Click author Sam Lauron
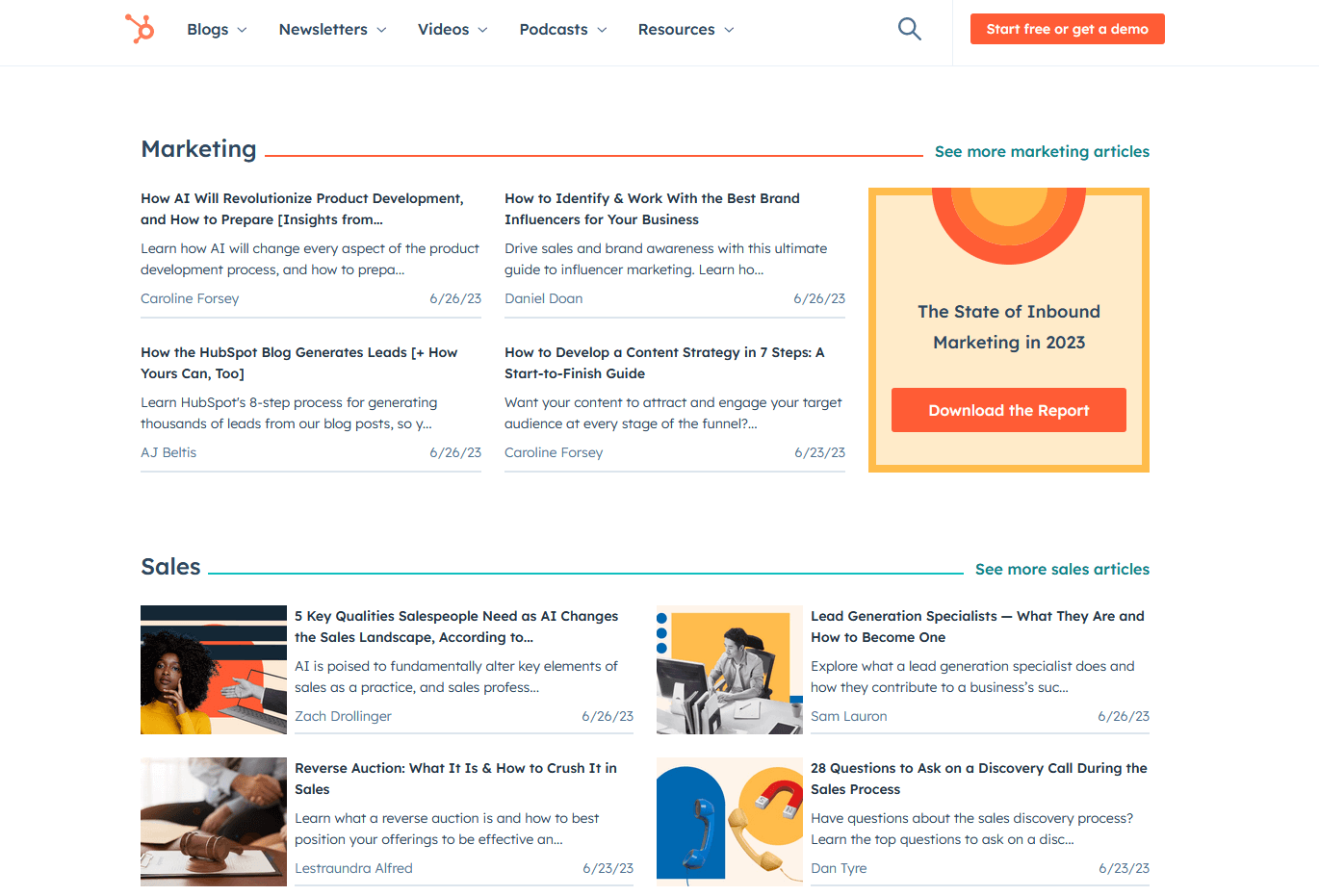1319x896 pixels. [x=849, y=716]
